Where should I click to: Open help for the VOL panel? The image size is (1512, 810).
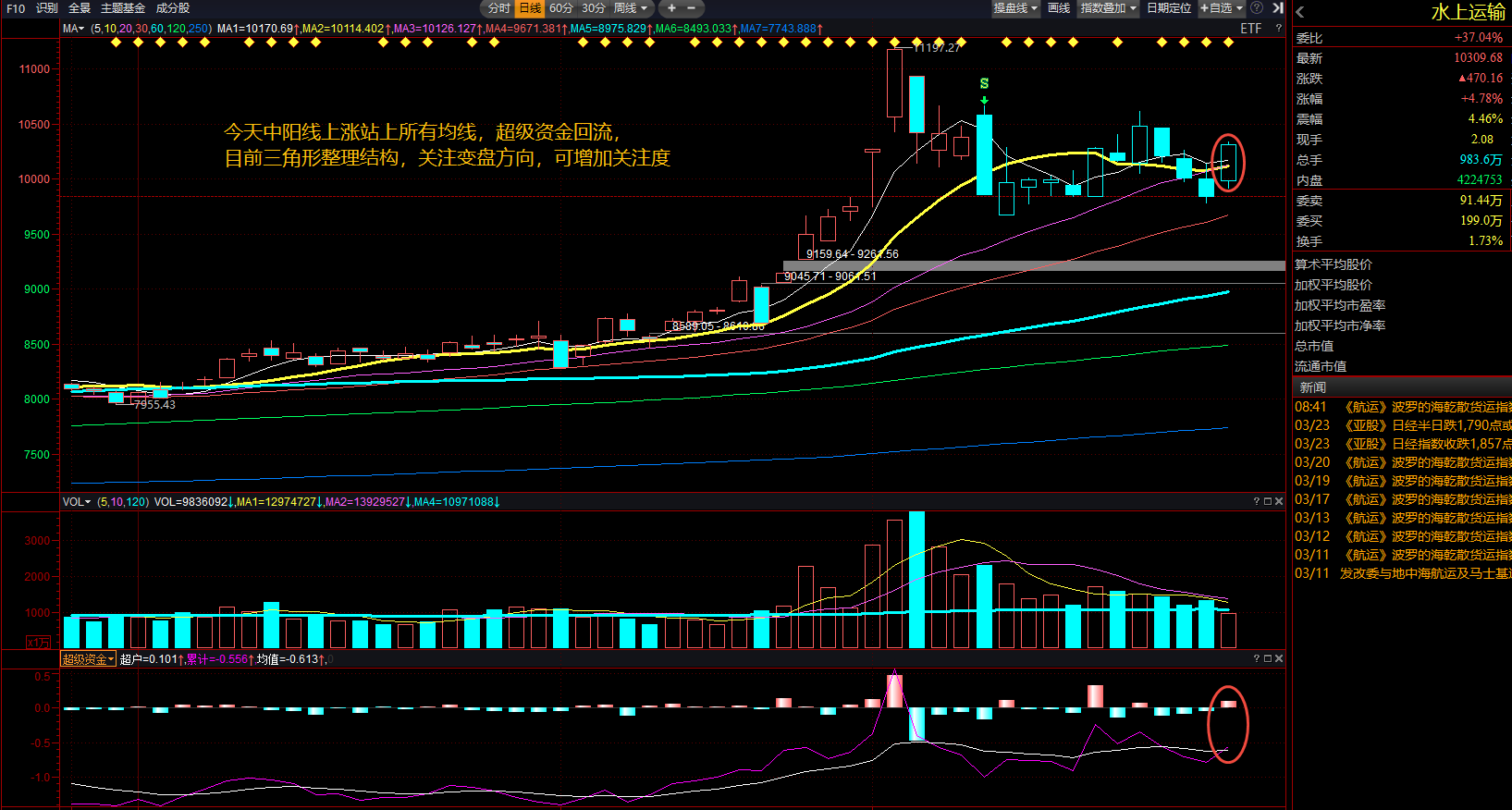[1256, 501]
